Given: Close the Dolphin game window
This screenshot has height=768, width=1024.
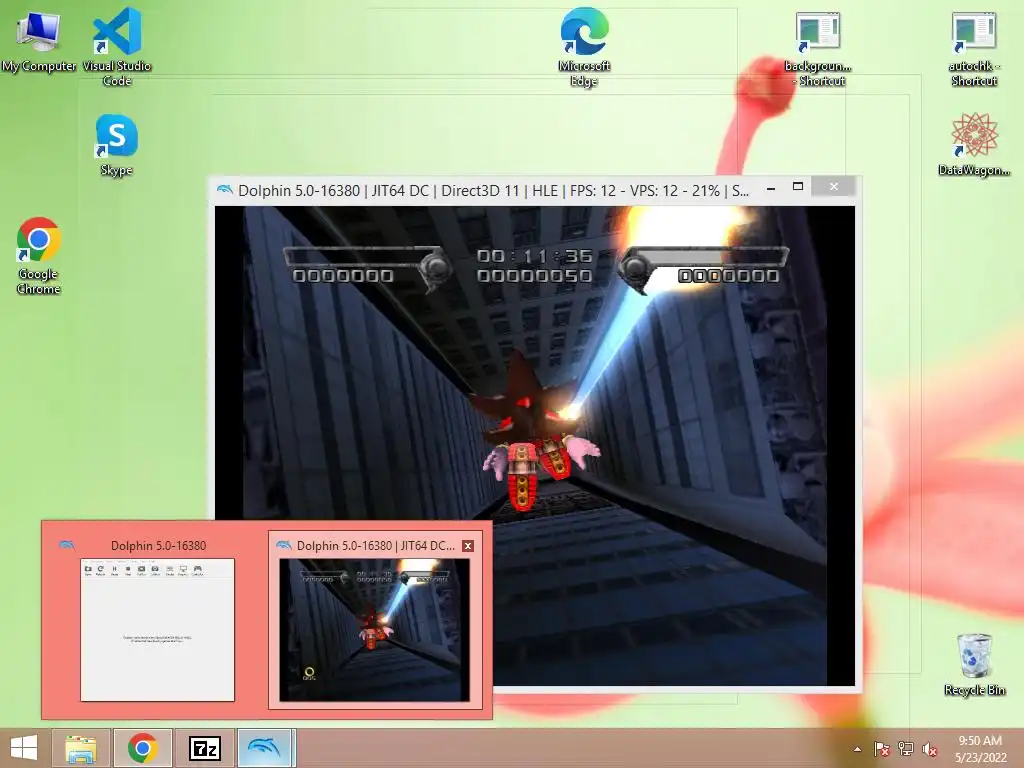Looking at the screenshot, I should coord(834,187).
